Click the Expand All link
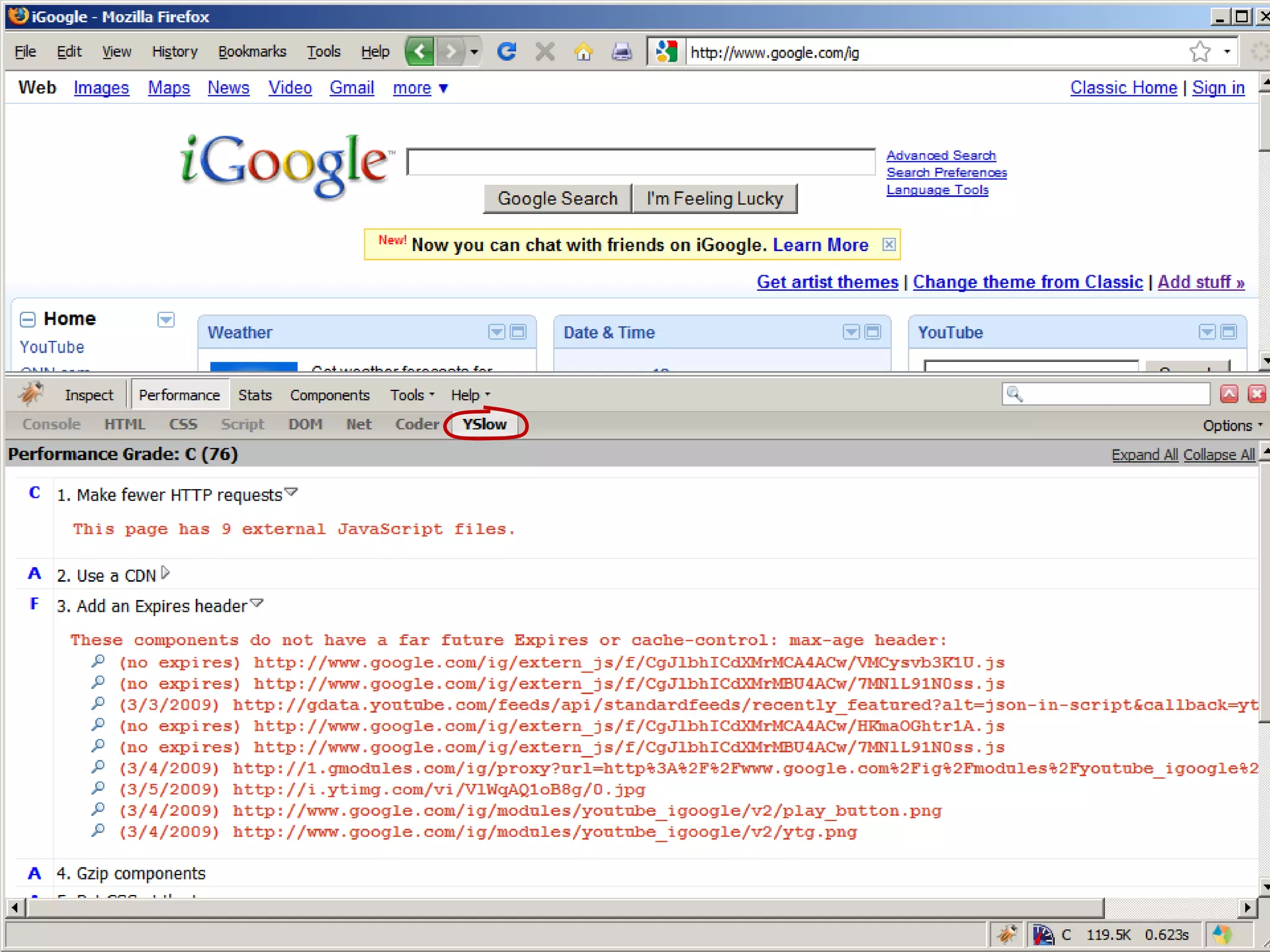This screenshot has height=952, width=1270. pos(1144,455)
